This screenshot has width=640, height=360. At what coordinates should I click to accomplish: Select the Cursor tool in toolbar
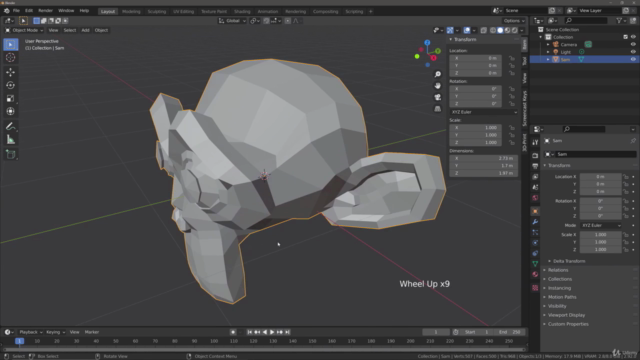11,58
